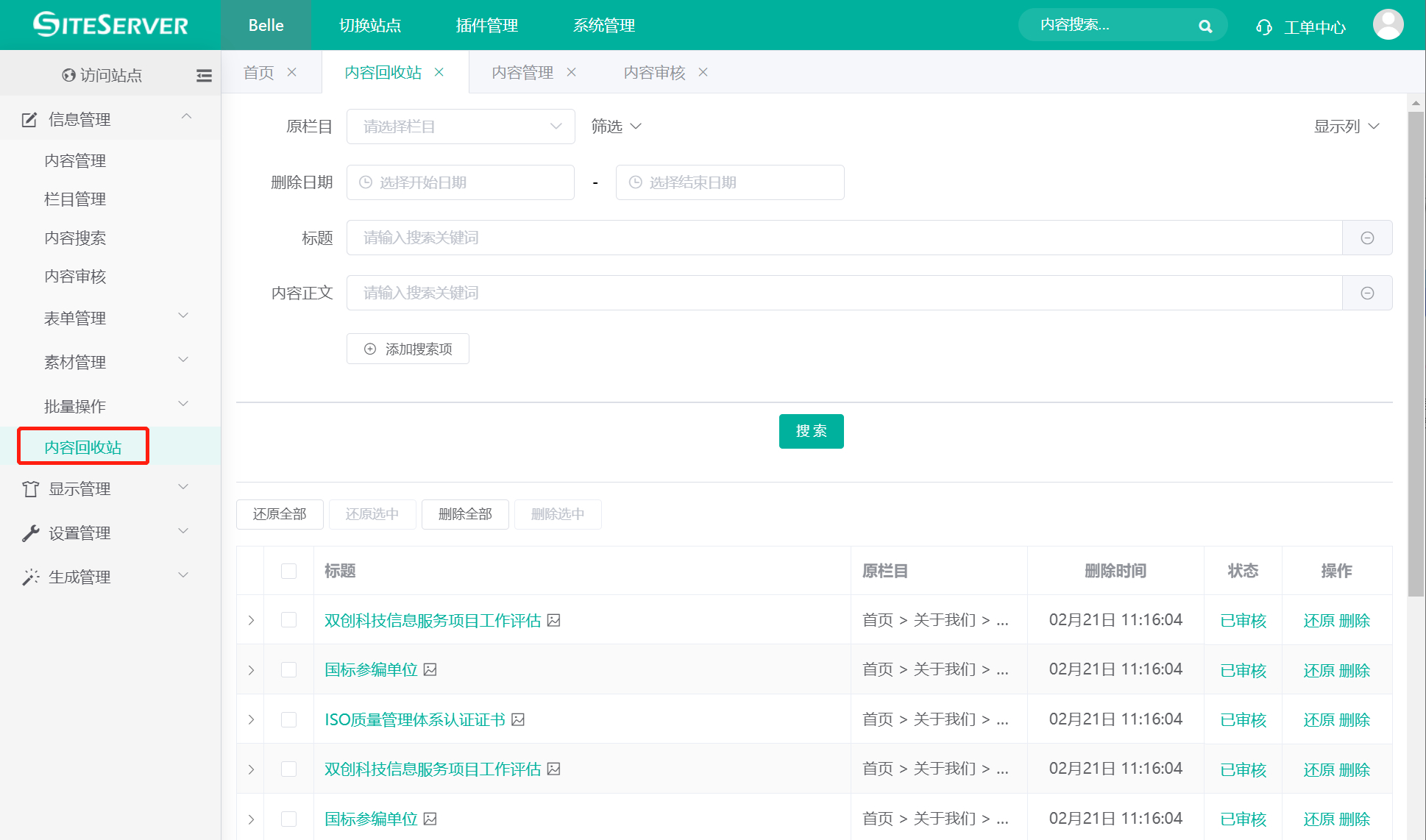
Task: Remove the 内容正文 search field with minus icon
Action: tap(1367, 293)
